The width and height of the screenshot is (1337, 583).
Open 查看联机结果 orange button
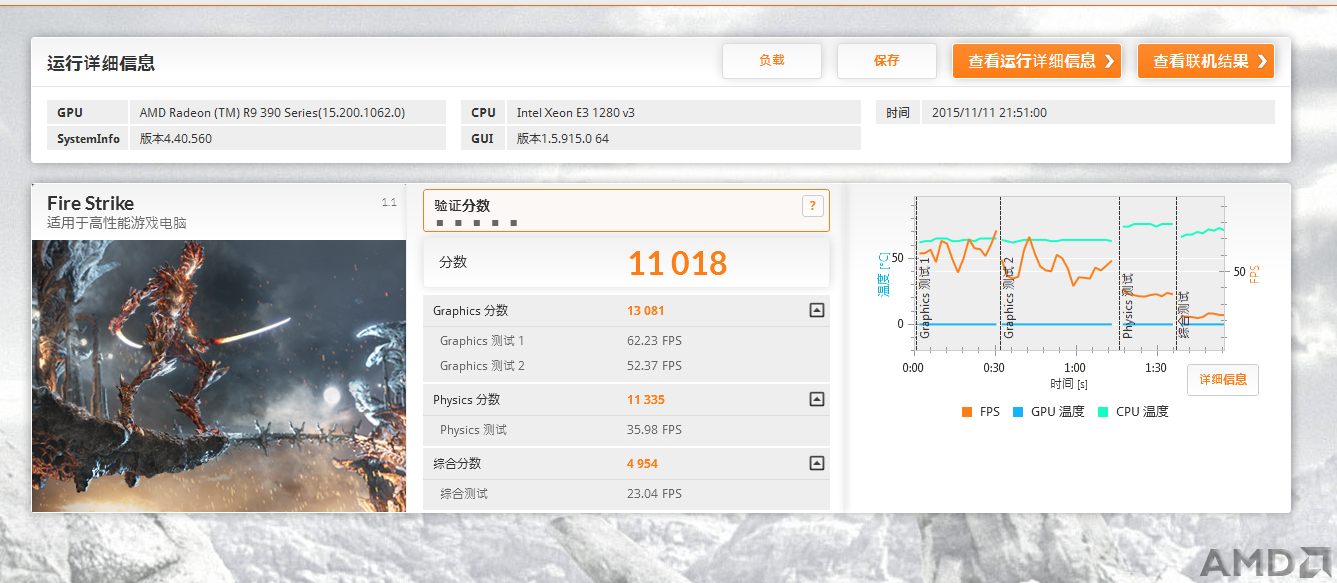click(1206, 61)
